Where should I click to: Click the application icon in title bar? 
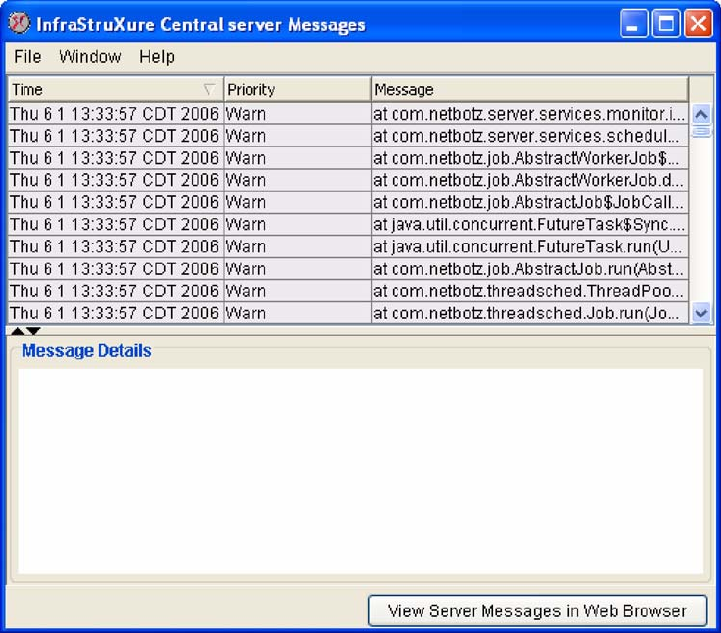19,23
